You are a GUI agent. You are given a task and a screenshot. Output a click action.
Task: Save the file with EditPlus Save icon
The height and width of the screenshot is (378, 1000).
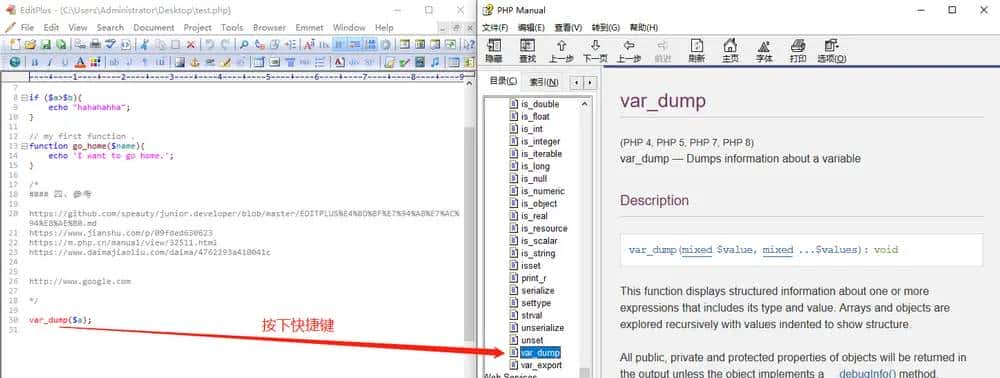[x=46, y=44]
